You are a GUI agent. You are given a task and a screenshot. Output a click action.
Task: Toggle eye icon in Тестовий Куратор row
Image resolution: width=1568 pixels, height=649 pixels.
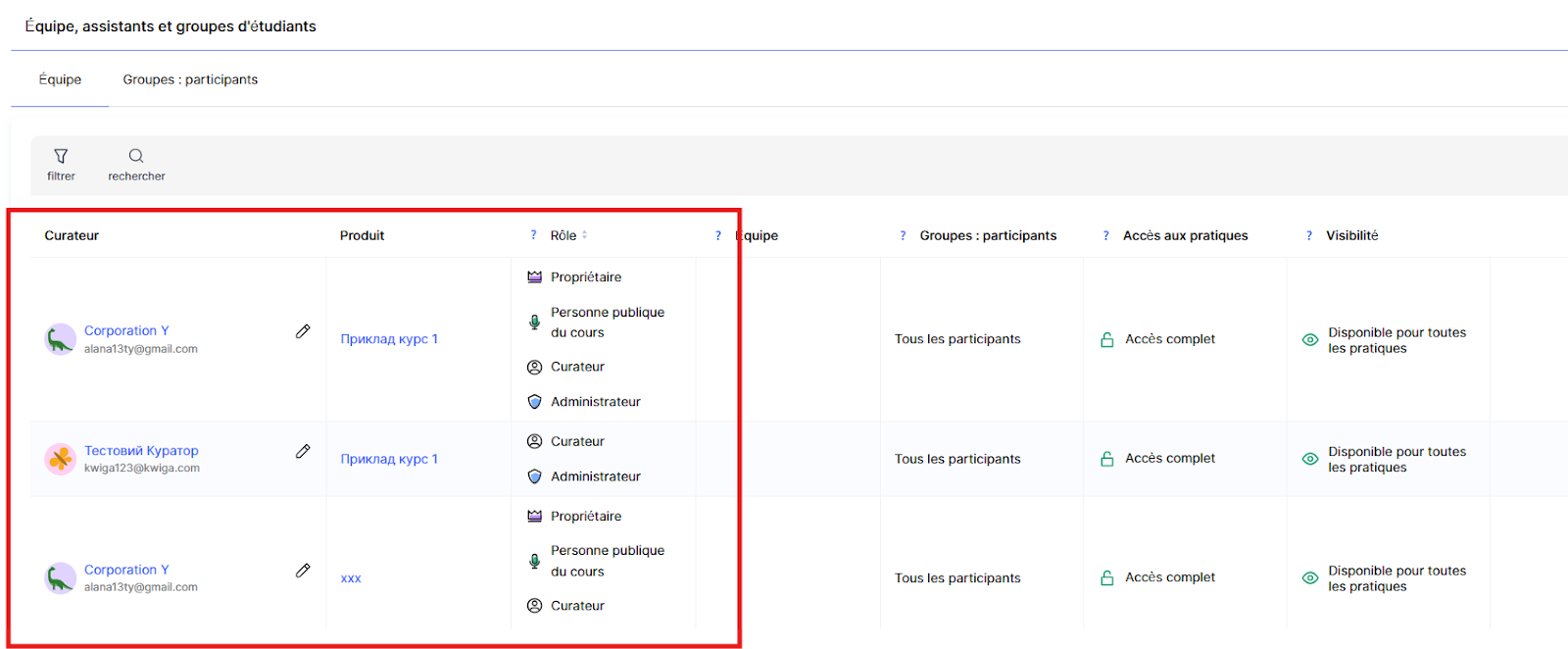click(x=1309, y=459)
